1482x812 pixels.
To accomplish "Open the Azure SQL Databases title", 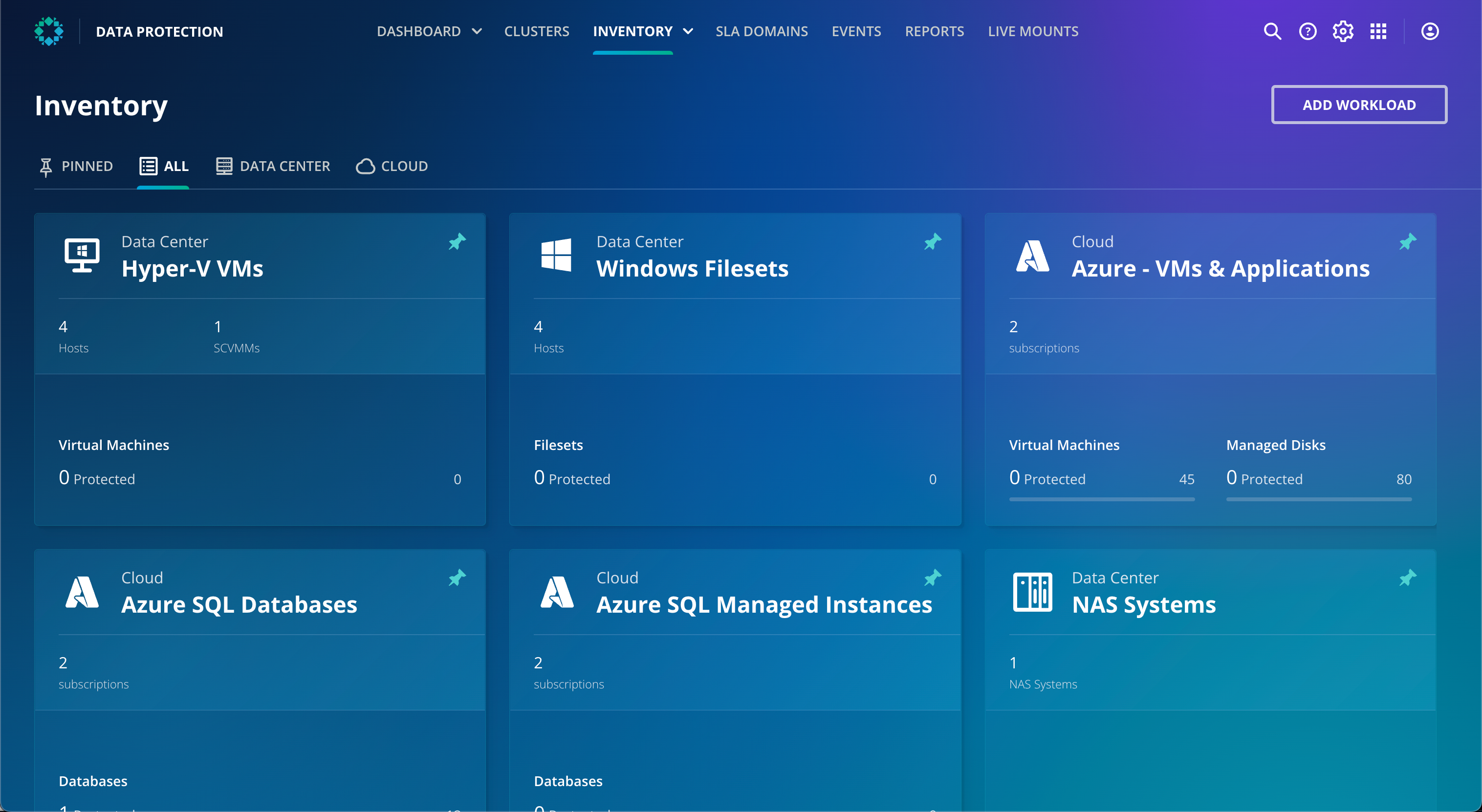I will pos(239,604).
